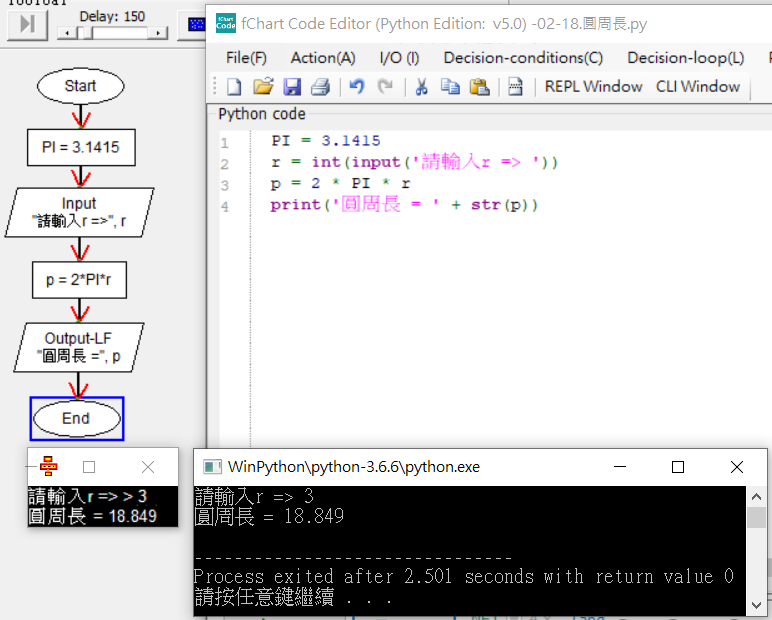Image resolution: width=772 pixels, height=620 pixels.
Task: Select the p = 2*PI*r process box
Action: click(x=79, y=280)
